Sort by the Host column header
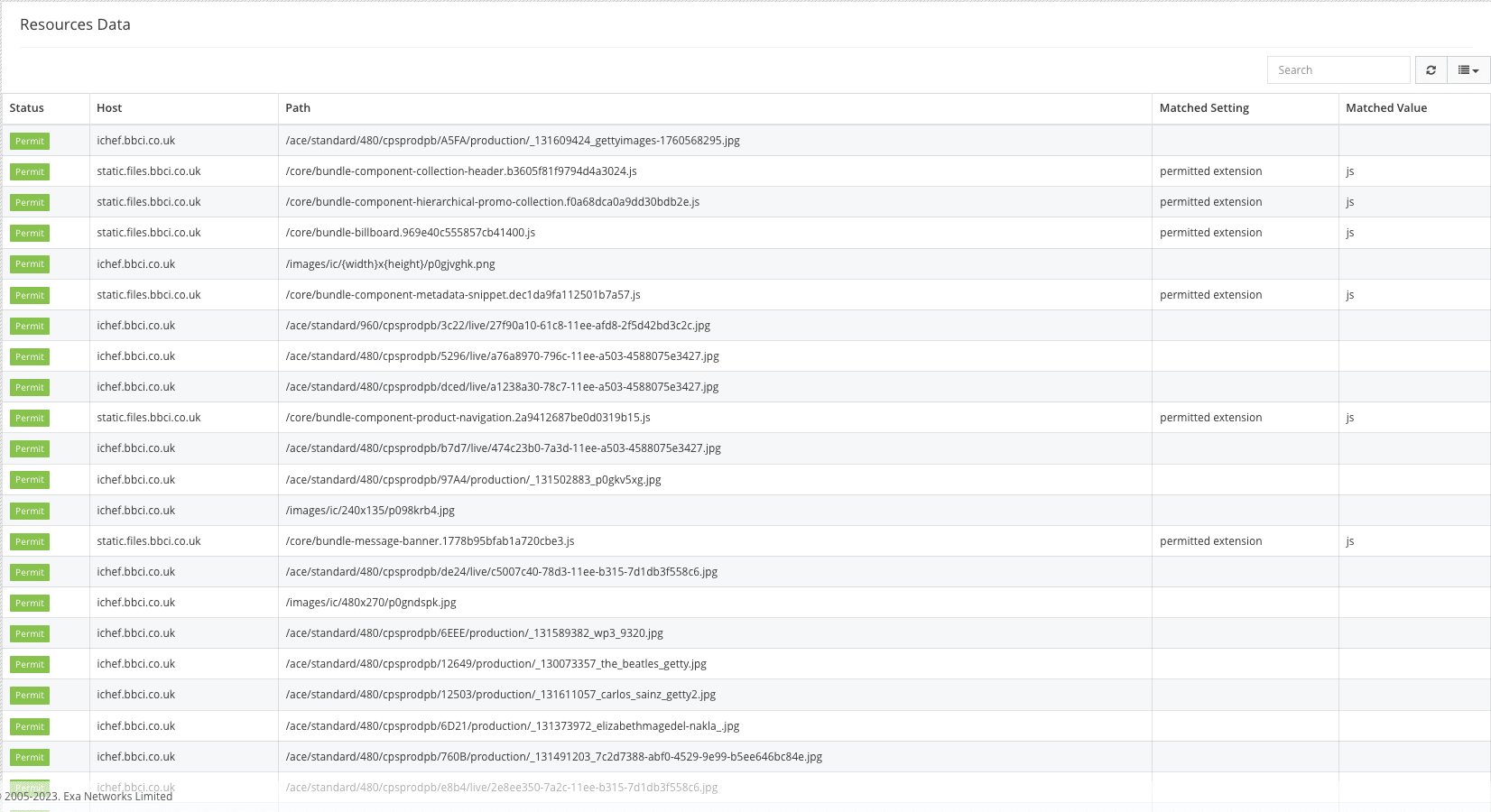 click(x=109, y=108)
